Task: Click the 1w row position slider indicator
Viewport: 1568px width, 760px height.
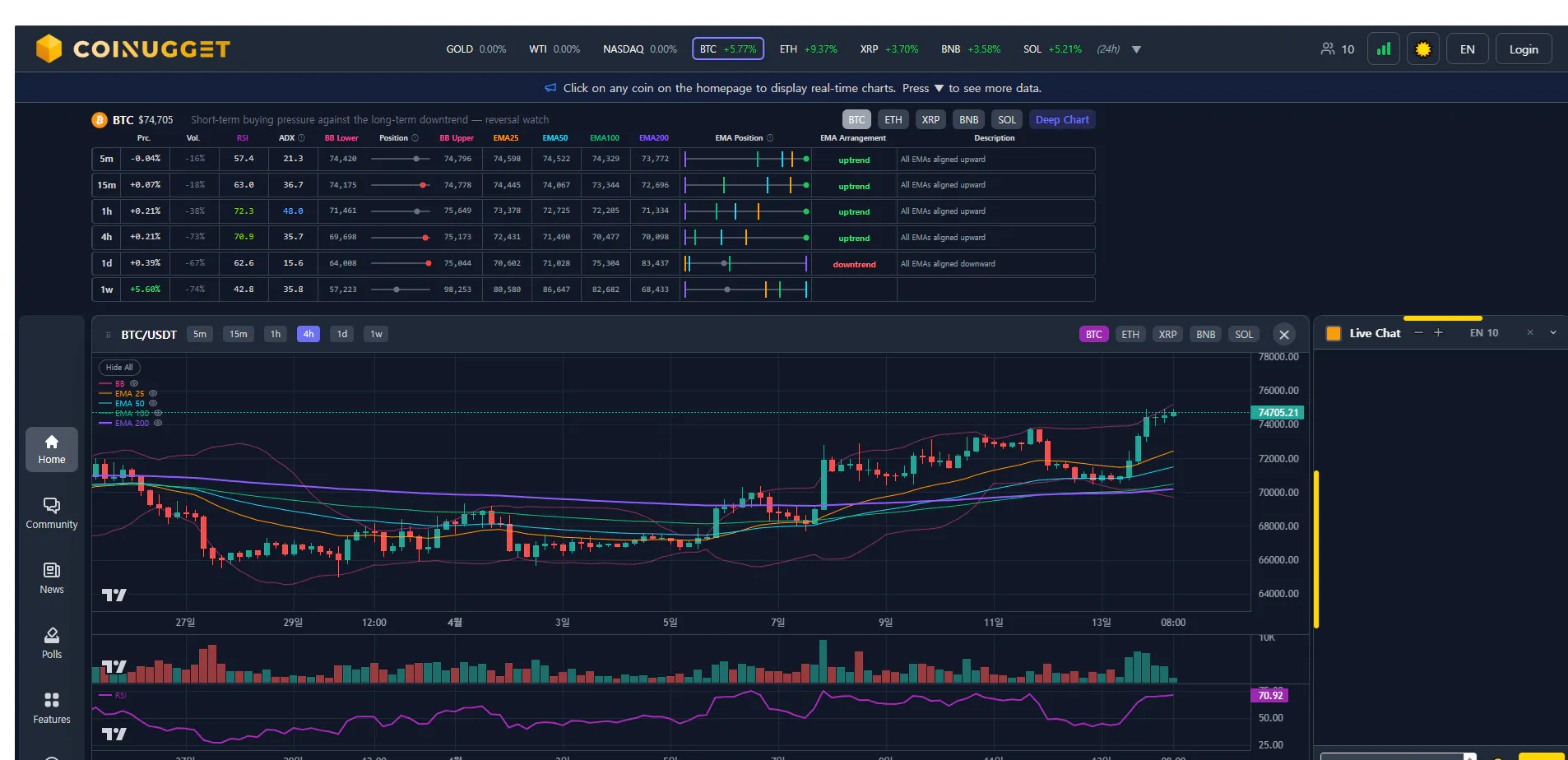Action: [397, 290]
